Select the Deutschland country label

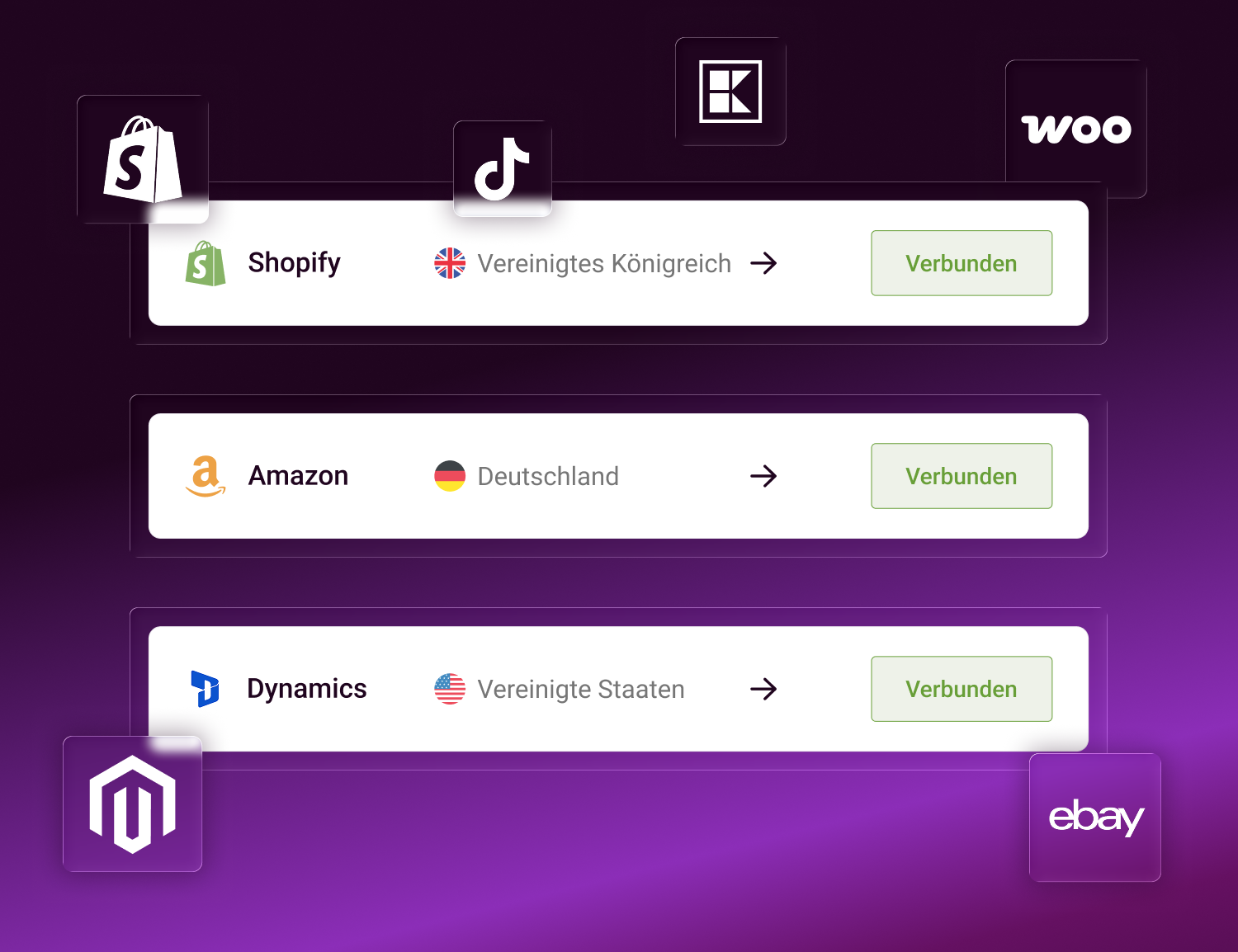(548, 476)
